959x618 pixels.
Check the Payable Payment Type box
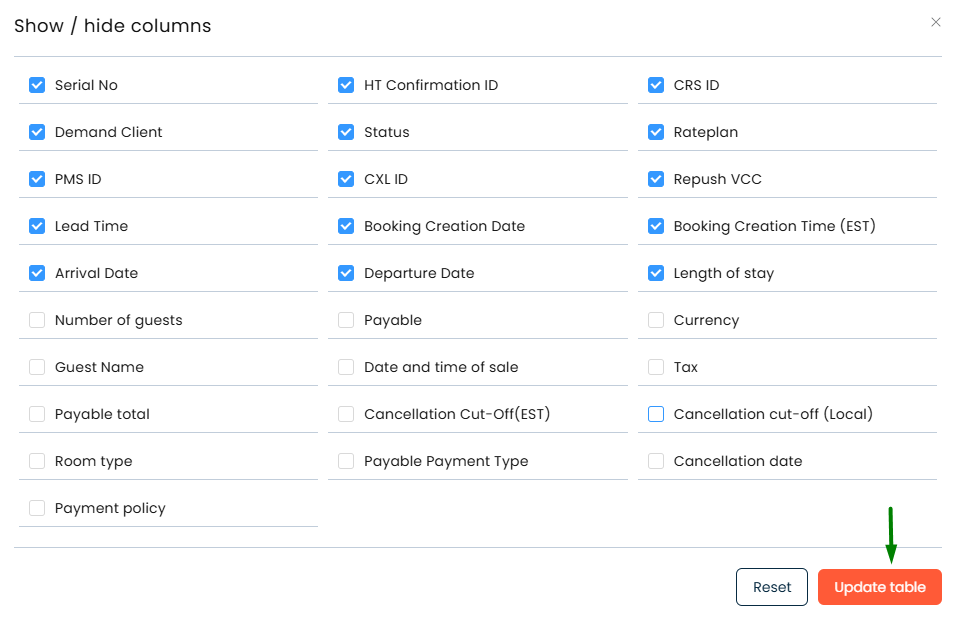pyautogui.click(x=346, y=461)
